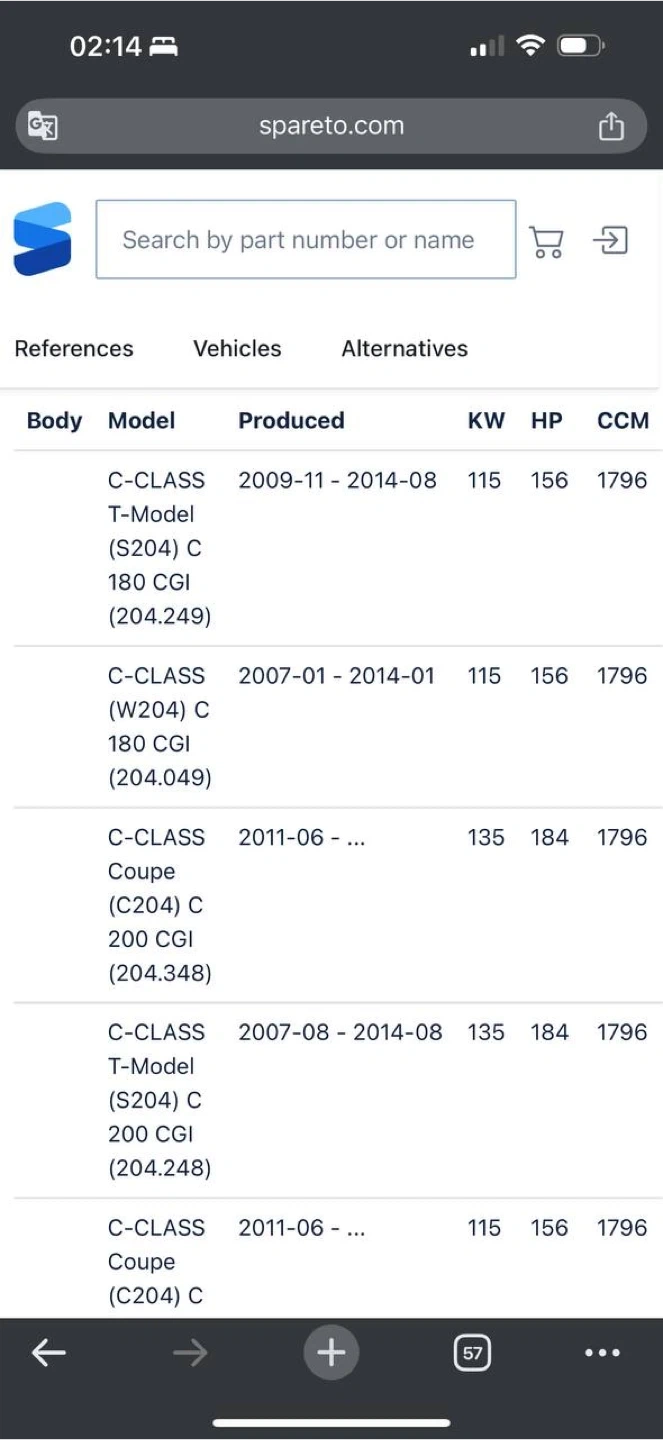Tap the CCM column header
Viewport: 663px width, 1440px height.
(x=623, y=421)
